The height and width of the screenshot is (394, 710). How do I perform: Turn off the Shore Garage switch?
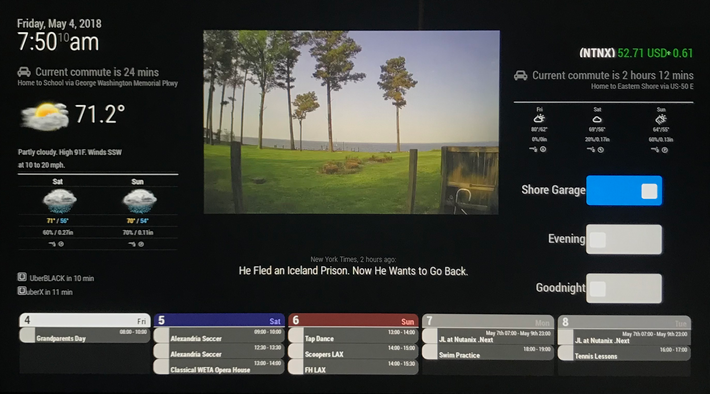624,191
